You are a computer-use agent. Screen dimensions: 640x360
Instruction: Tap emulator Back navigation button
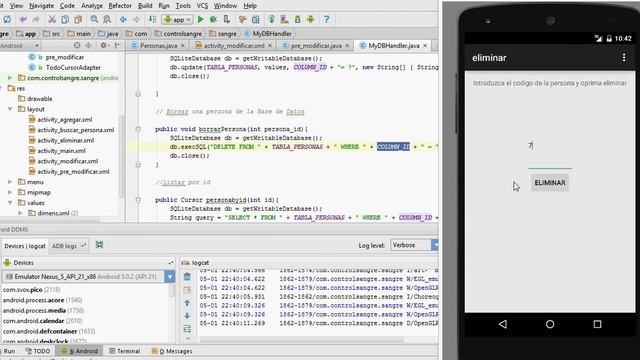point(503,324)
